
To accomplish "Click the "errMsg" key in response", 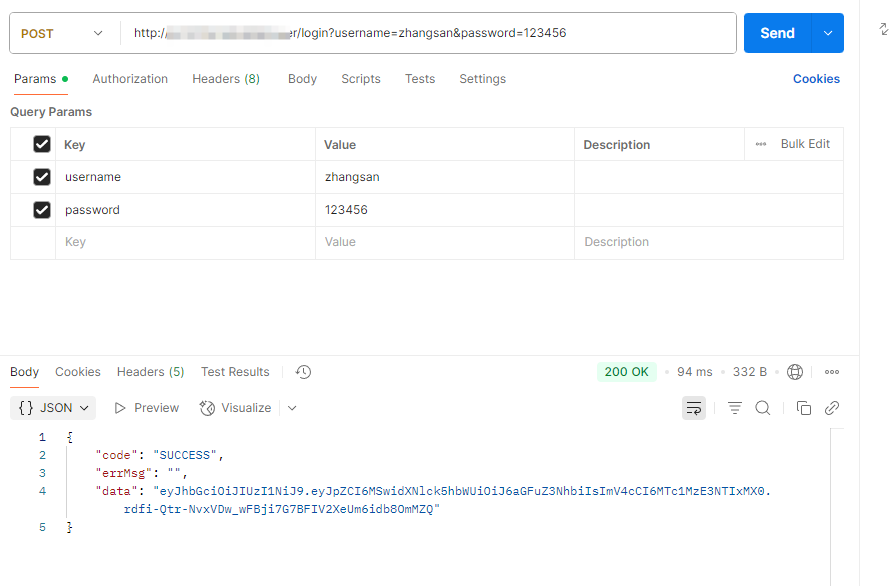I will [123, 473].
